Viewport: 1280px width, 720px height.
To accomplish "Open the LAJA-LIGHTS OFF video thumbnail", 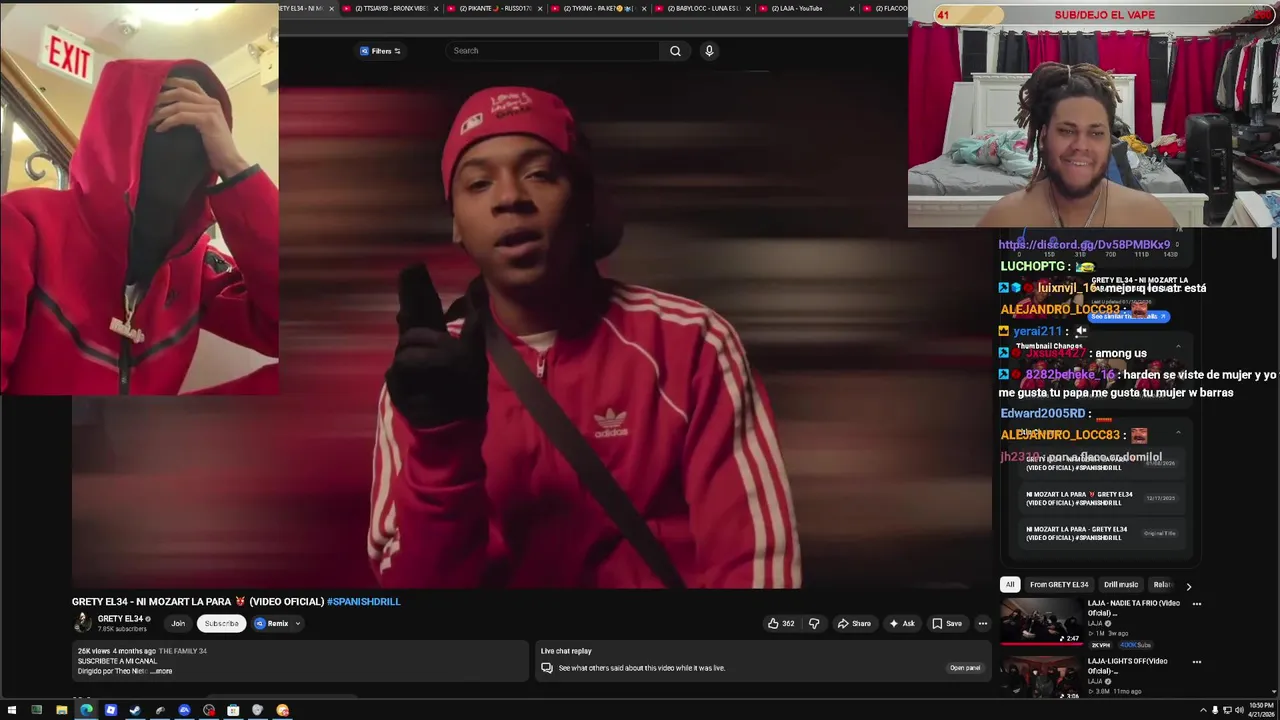I will (1041, 678).
